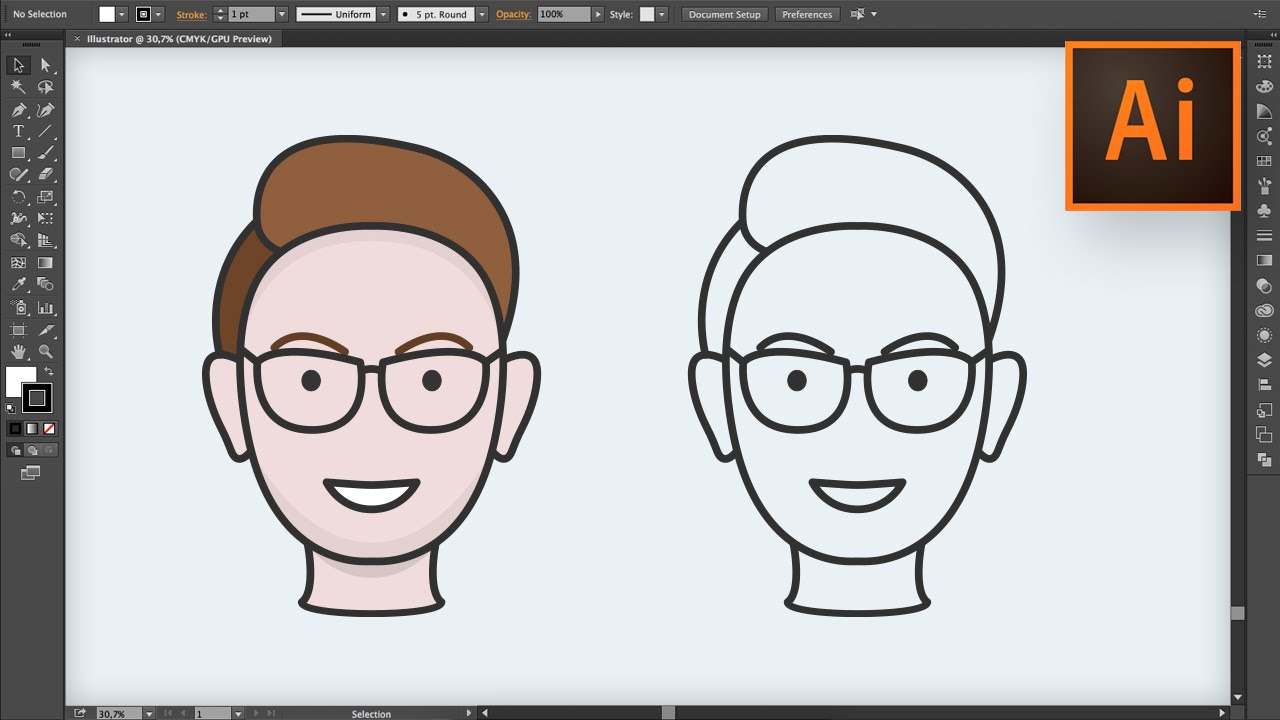Viewport: 1280px width, 720px height.
Task: Select the Illustrator document tab
Action: point(178,39)
